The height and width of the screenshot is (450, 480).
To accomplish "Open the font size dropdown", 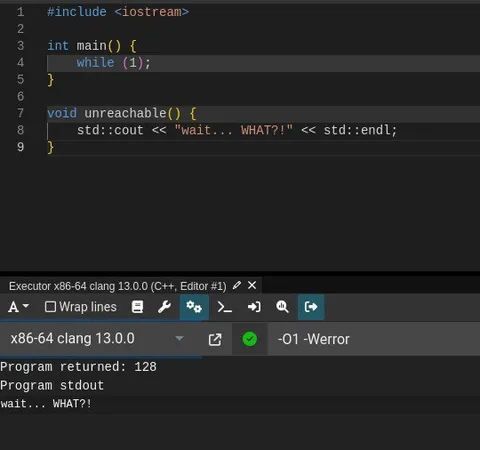I will click(18, 307).
